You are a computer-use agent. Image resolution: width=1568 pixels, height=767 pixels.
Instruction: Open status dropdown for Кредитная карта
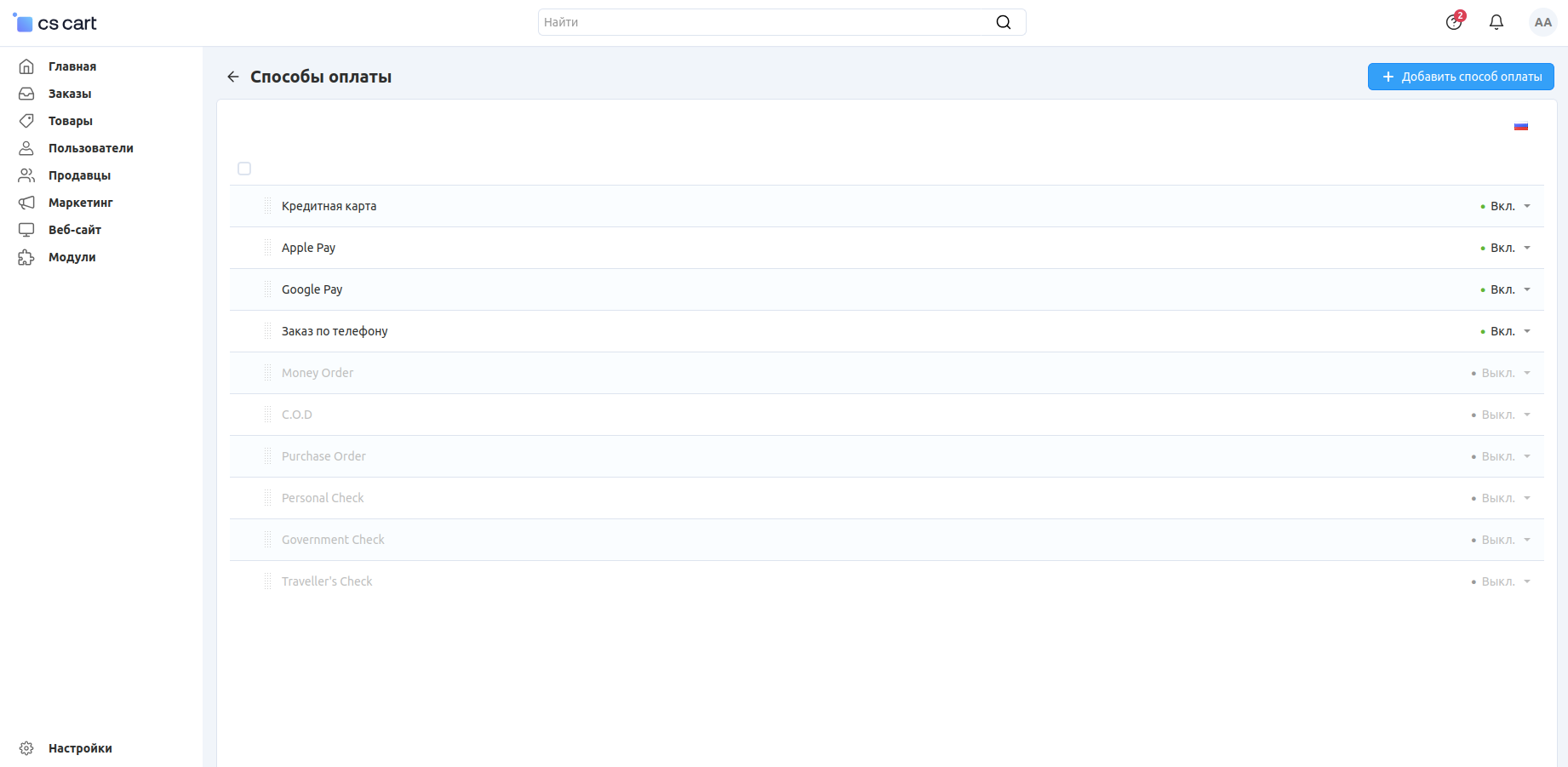click(1506, 206)
